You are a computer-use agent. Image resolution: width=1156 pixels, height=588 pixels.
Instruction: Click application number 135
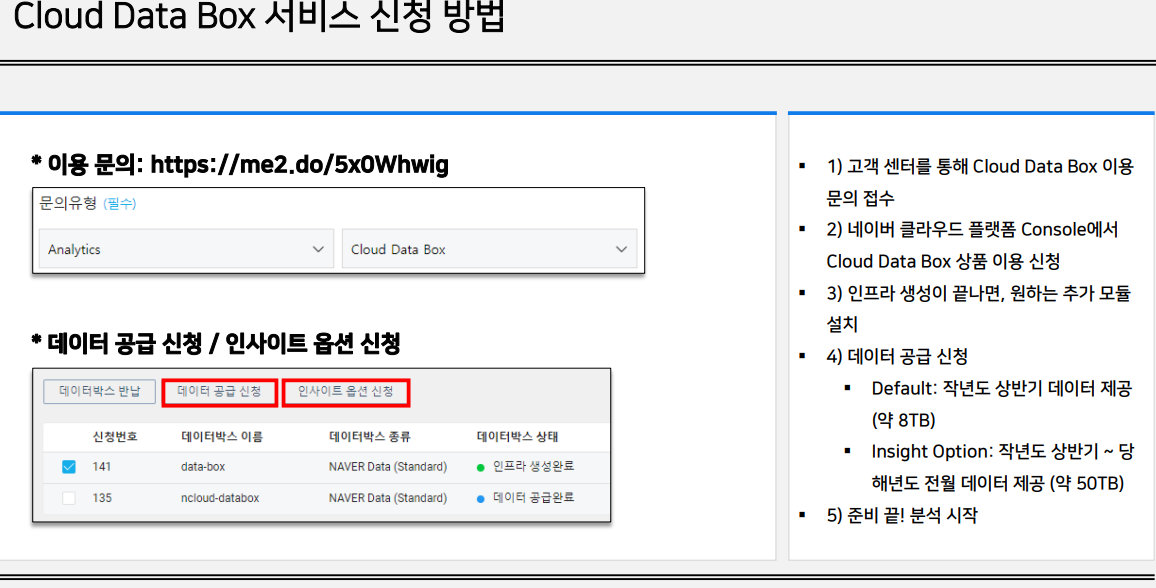[x=102, y=498]
